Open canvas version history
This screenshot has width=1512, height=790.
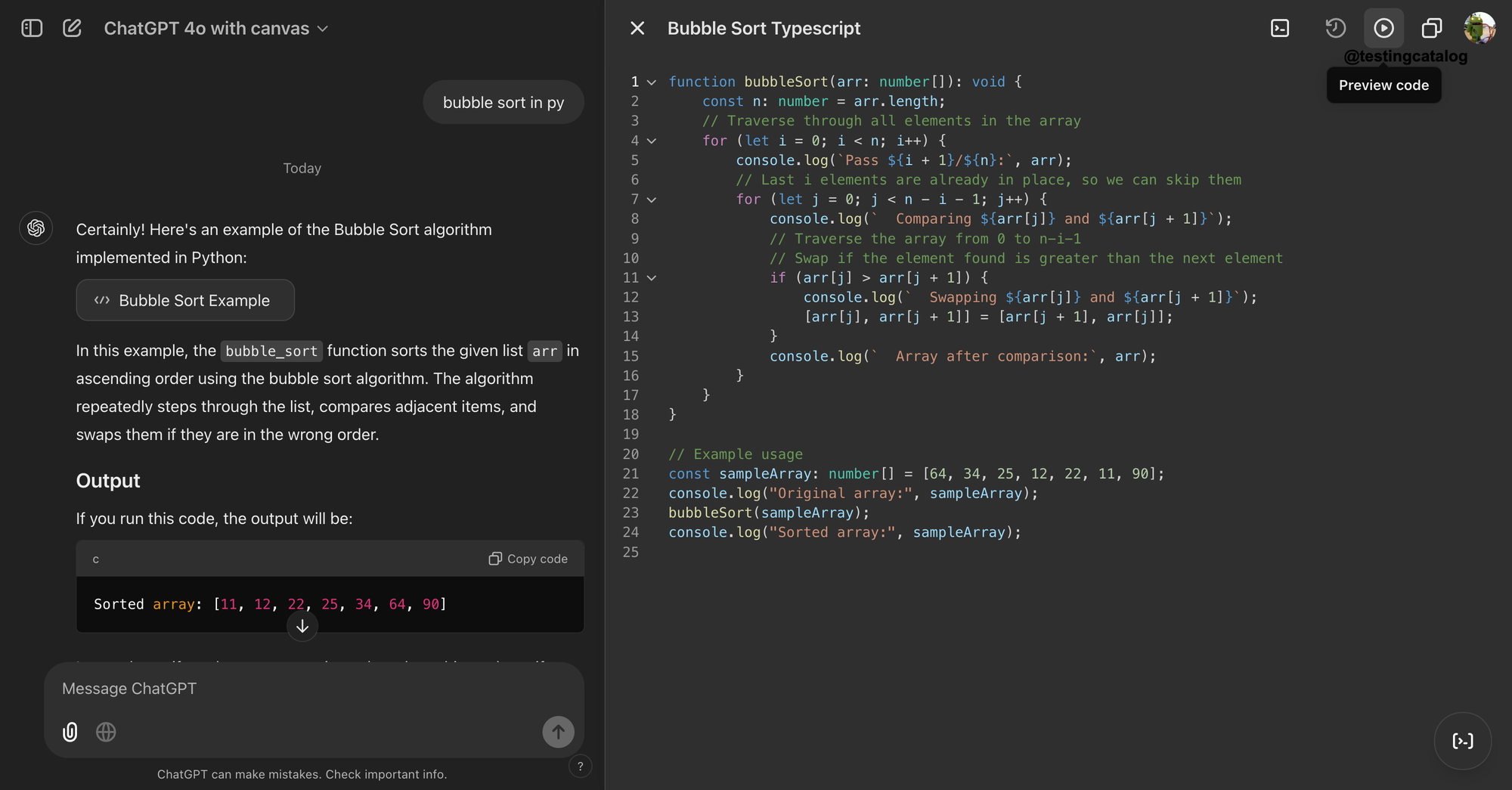1335,28
